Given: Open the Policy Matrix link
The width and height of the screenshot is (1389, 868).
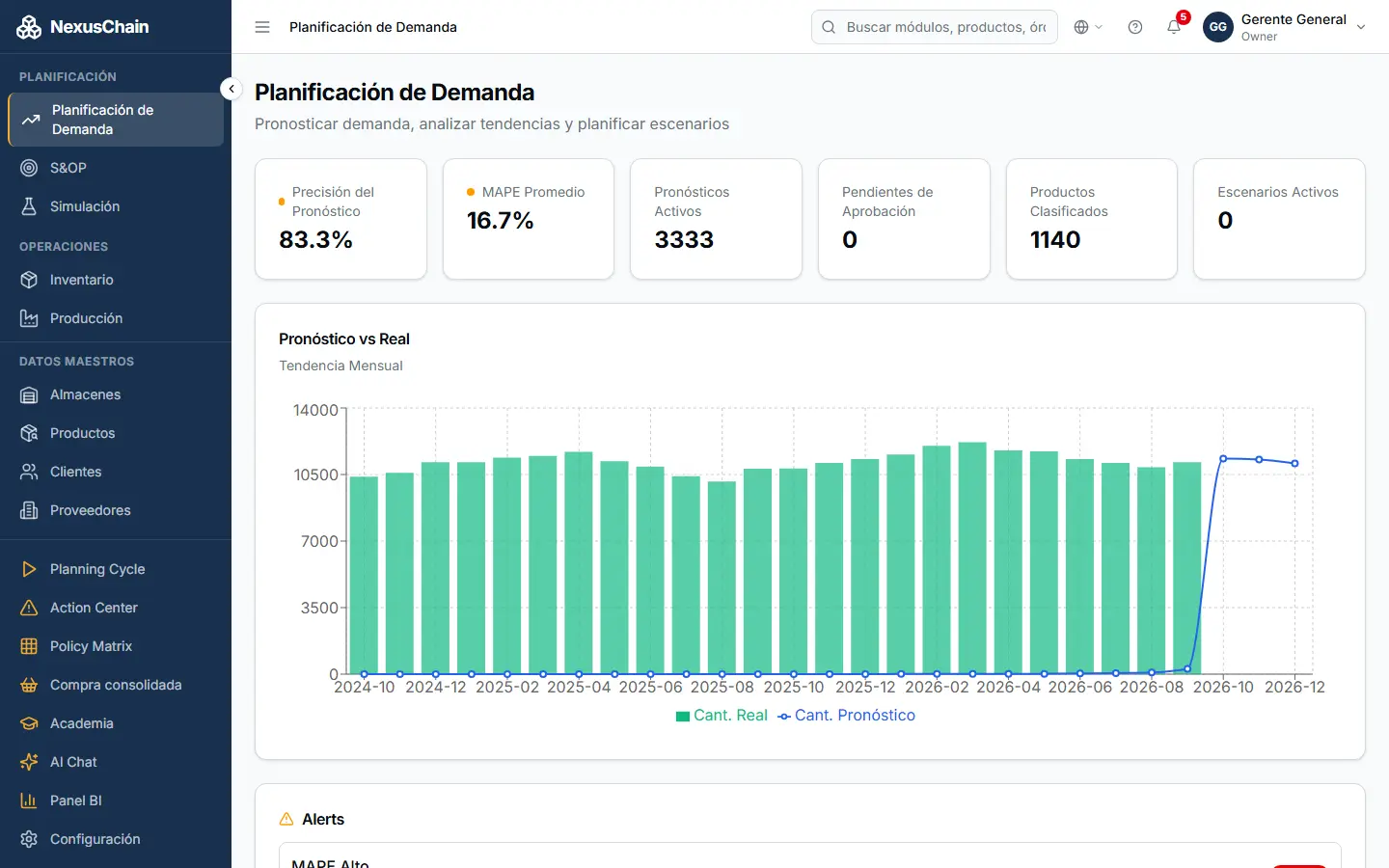Looking at the screenshot, I should (116, 646).
